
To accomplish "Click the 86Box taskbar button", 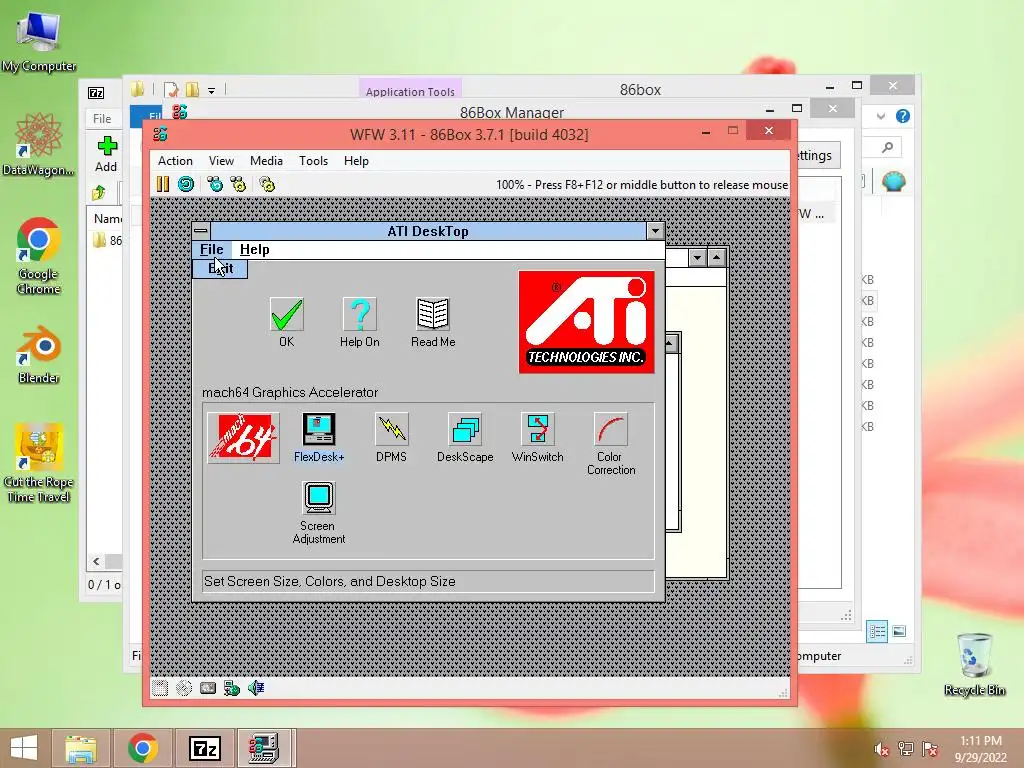I will click(x=264, y=748).
